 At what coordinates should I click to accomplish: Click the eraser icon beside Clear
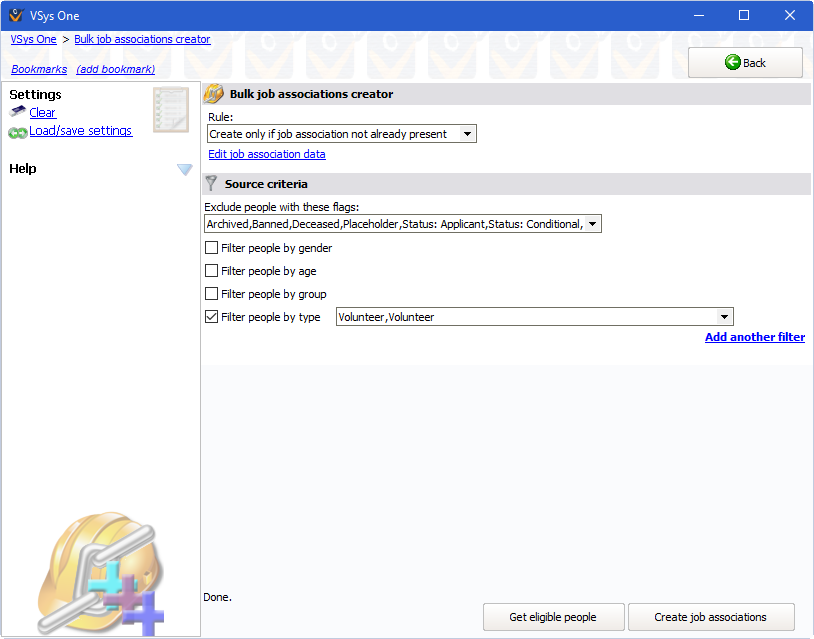tap(18, 111)
